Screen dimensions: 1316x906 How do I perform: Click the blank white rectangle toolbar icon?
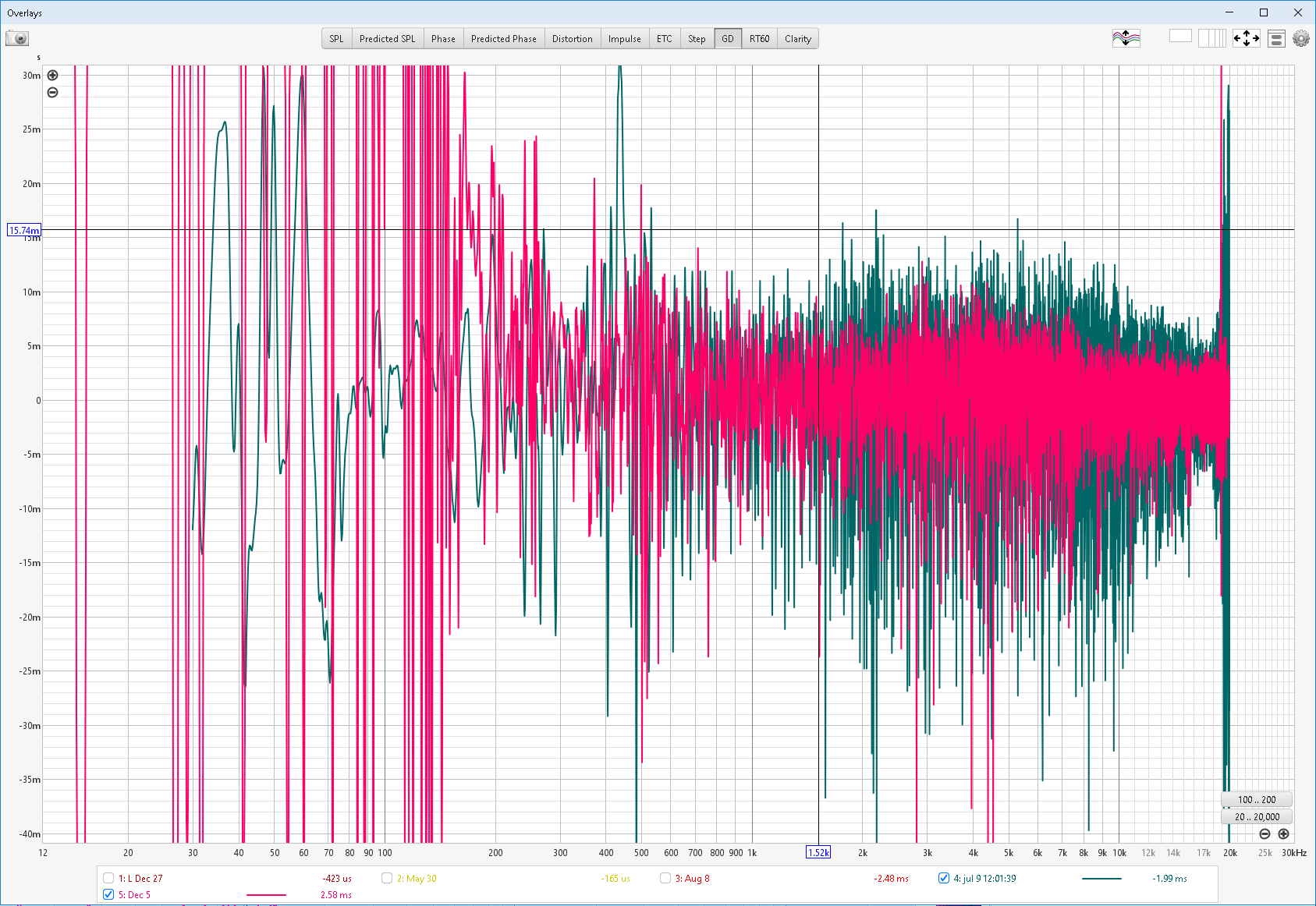click(x=1180, y=36)
